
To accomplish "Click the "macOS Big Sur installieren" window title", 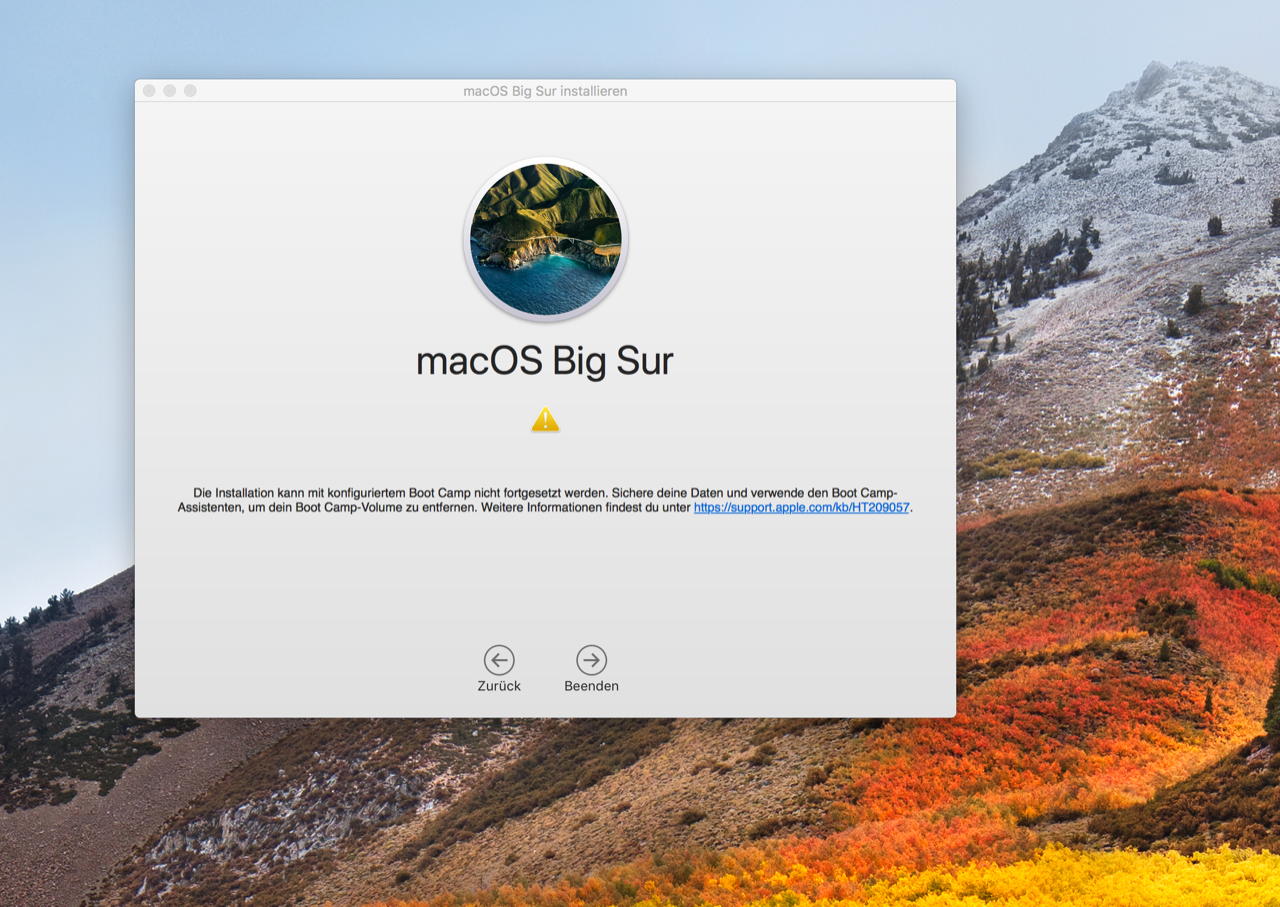I will [545, 91].
